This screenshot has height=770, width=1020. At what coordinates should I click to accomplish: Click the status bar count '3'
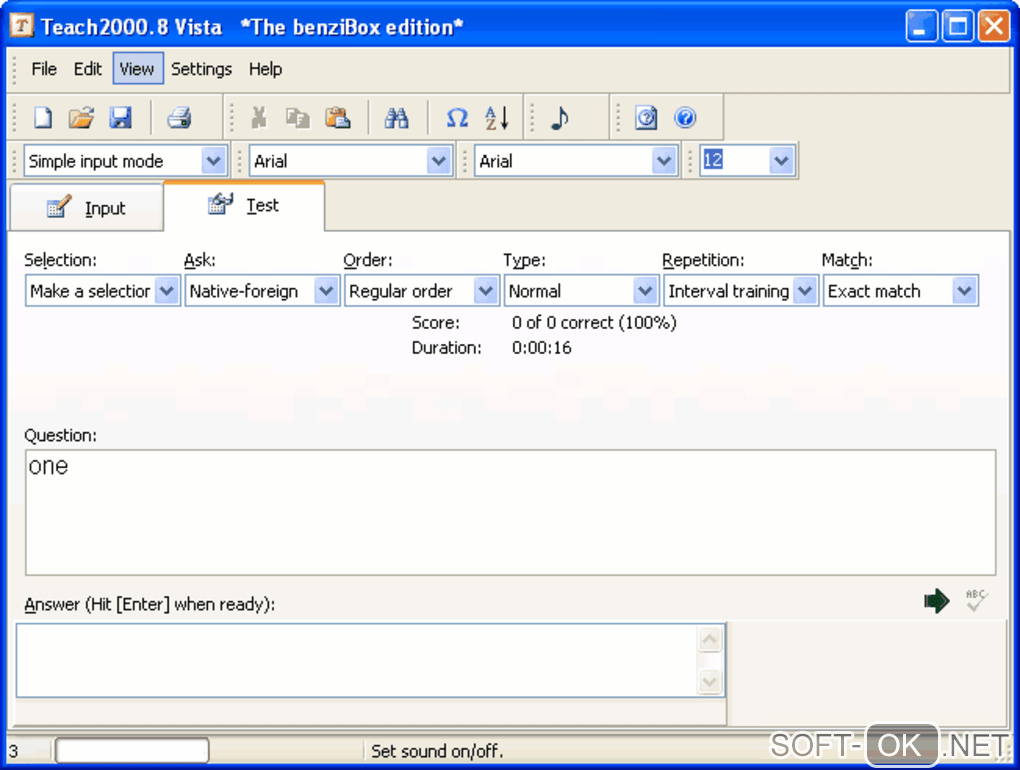tap(13, 752)
